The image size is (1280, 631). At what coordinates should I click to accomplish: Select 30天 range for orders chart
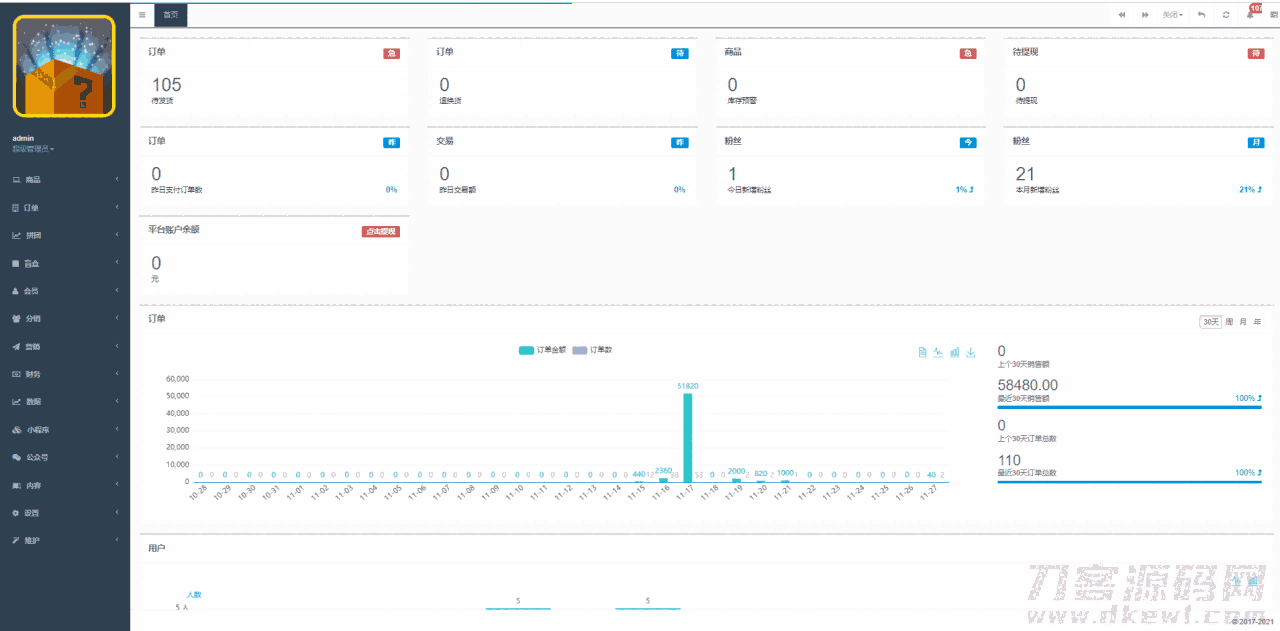click(x=1210, y=322)
